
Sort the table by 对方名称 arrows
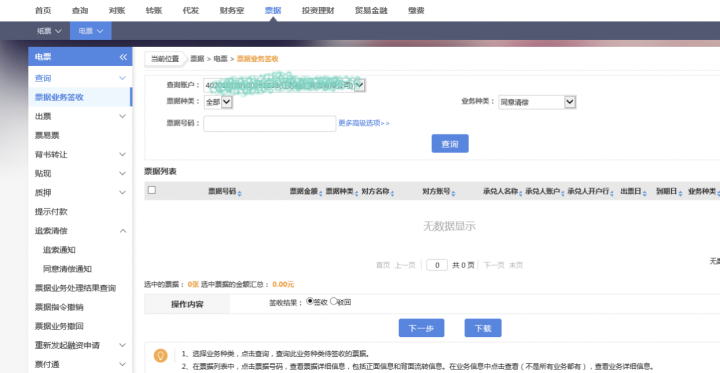click(x=392, y=193)
